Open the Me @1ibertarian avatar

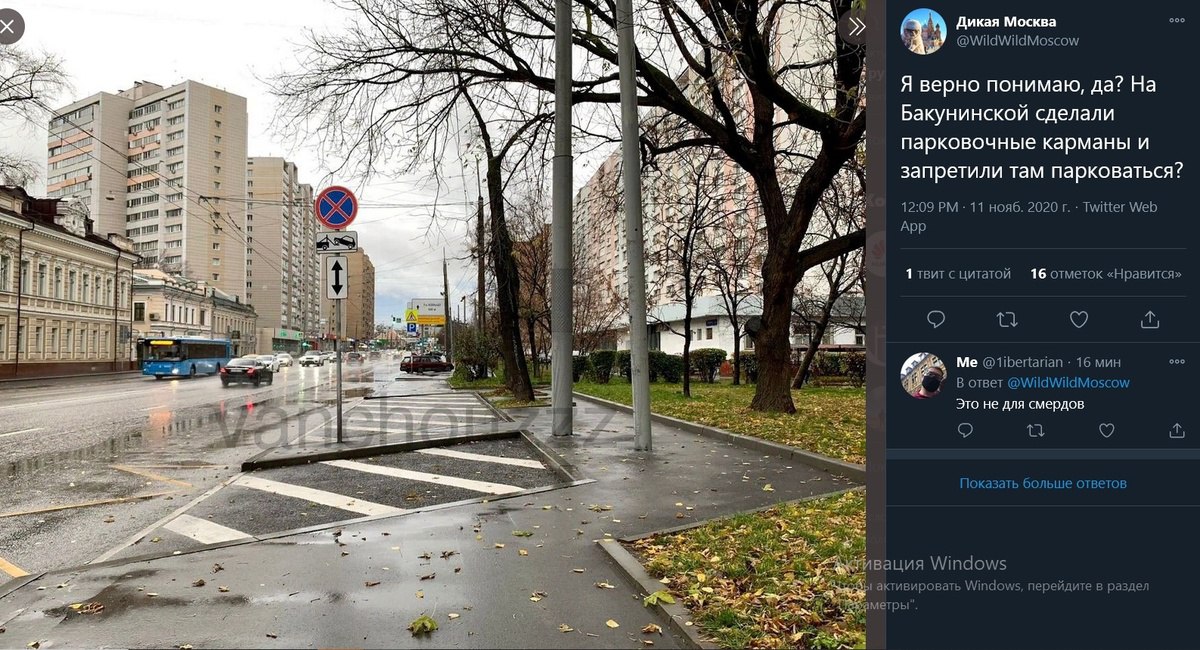click(x=923, y=376)
